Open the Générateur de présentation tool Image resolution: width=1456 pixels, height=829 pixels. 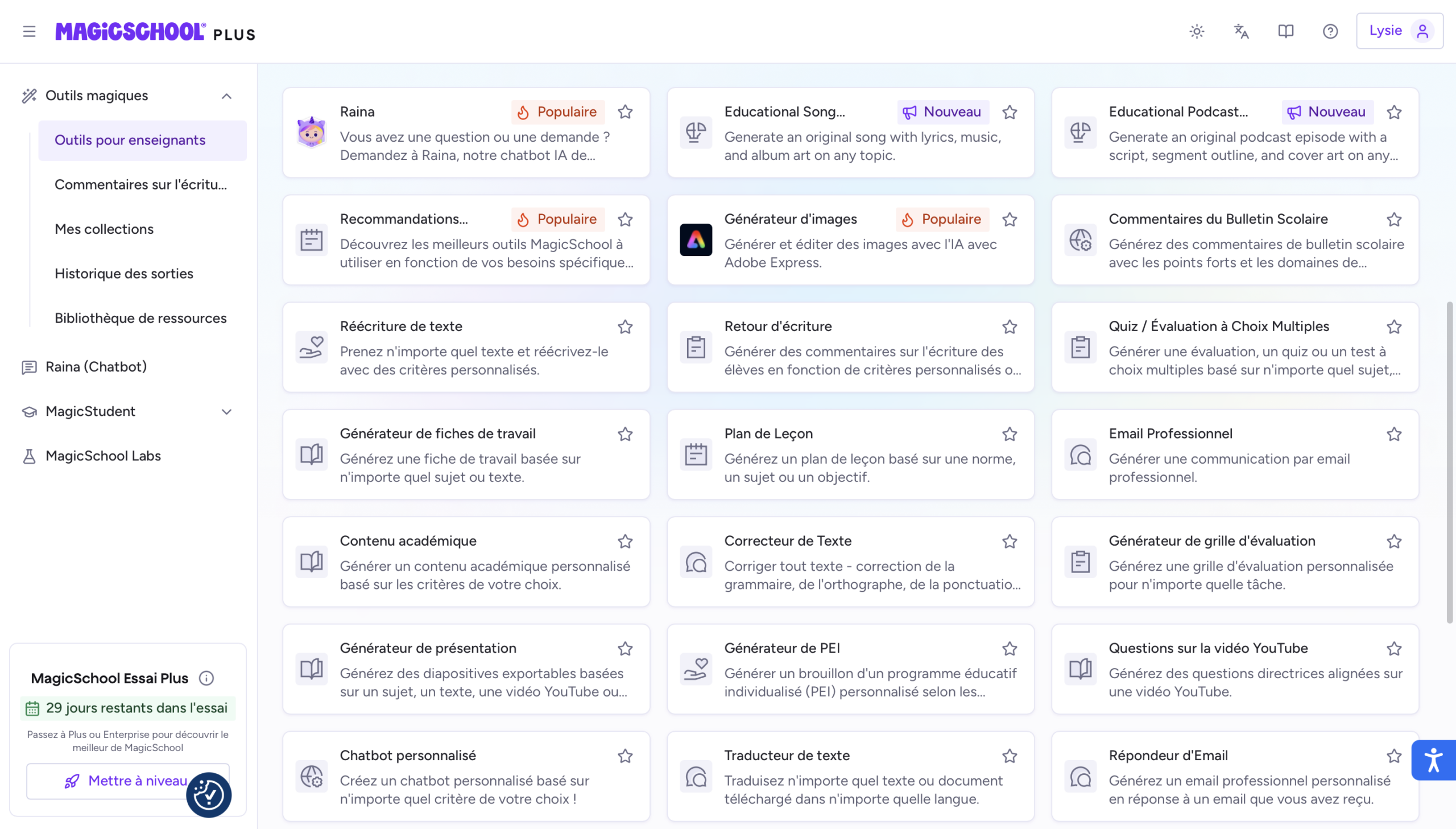(466, 669)
